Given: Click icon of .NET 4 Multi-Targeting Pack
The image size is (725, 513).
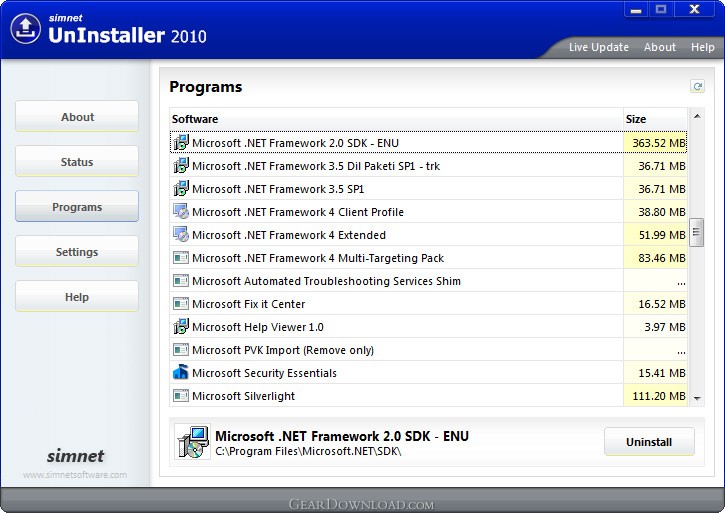Looking at the screenshot, I should coord(181,258).
